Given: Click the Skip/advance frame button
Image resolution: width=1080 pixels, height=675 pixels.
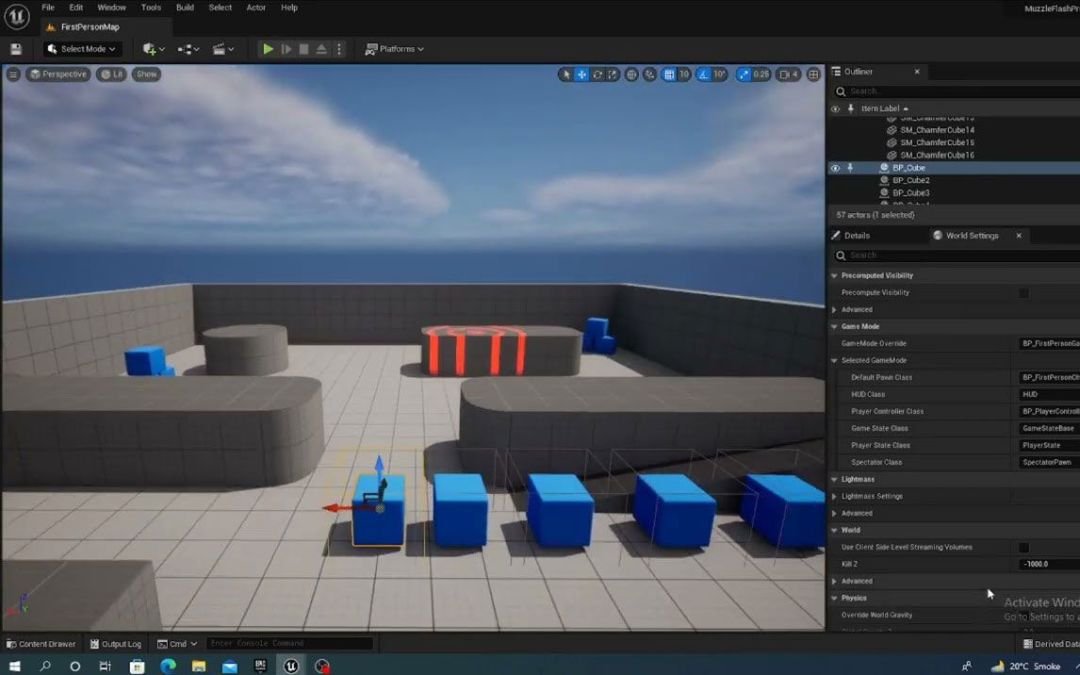Looking at the screenshot, I should (x=287, y=49).
